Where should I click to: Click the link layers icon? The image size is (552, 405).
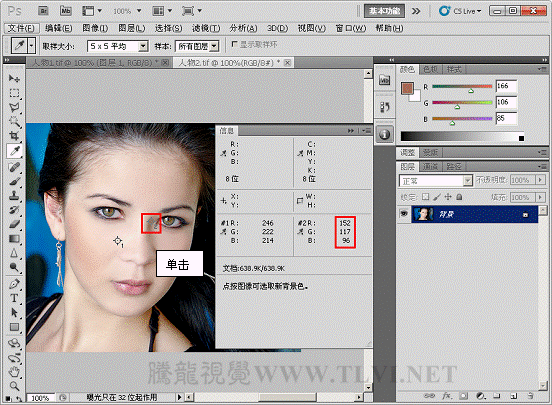pyautogui.click(x=429, y=396)
